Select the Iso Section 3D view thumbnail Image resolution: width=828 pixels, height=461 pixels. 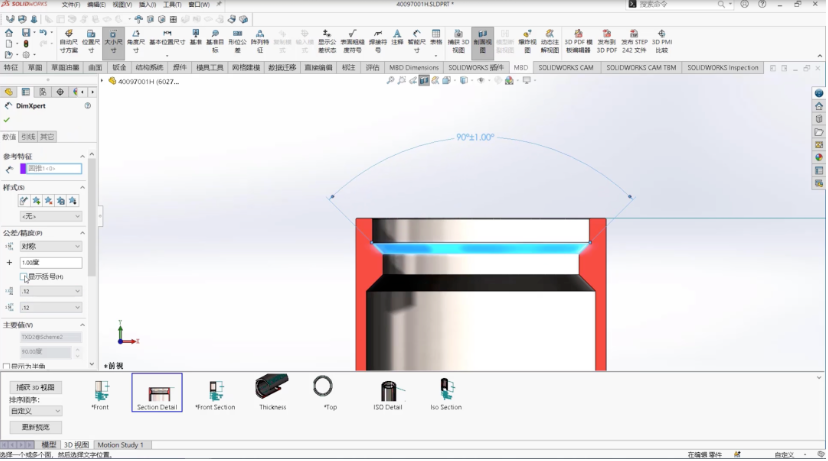tap(446, 395)
